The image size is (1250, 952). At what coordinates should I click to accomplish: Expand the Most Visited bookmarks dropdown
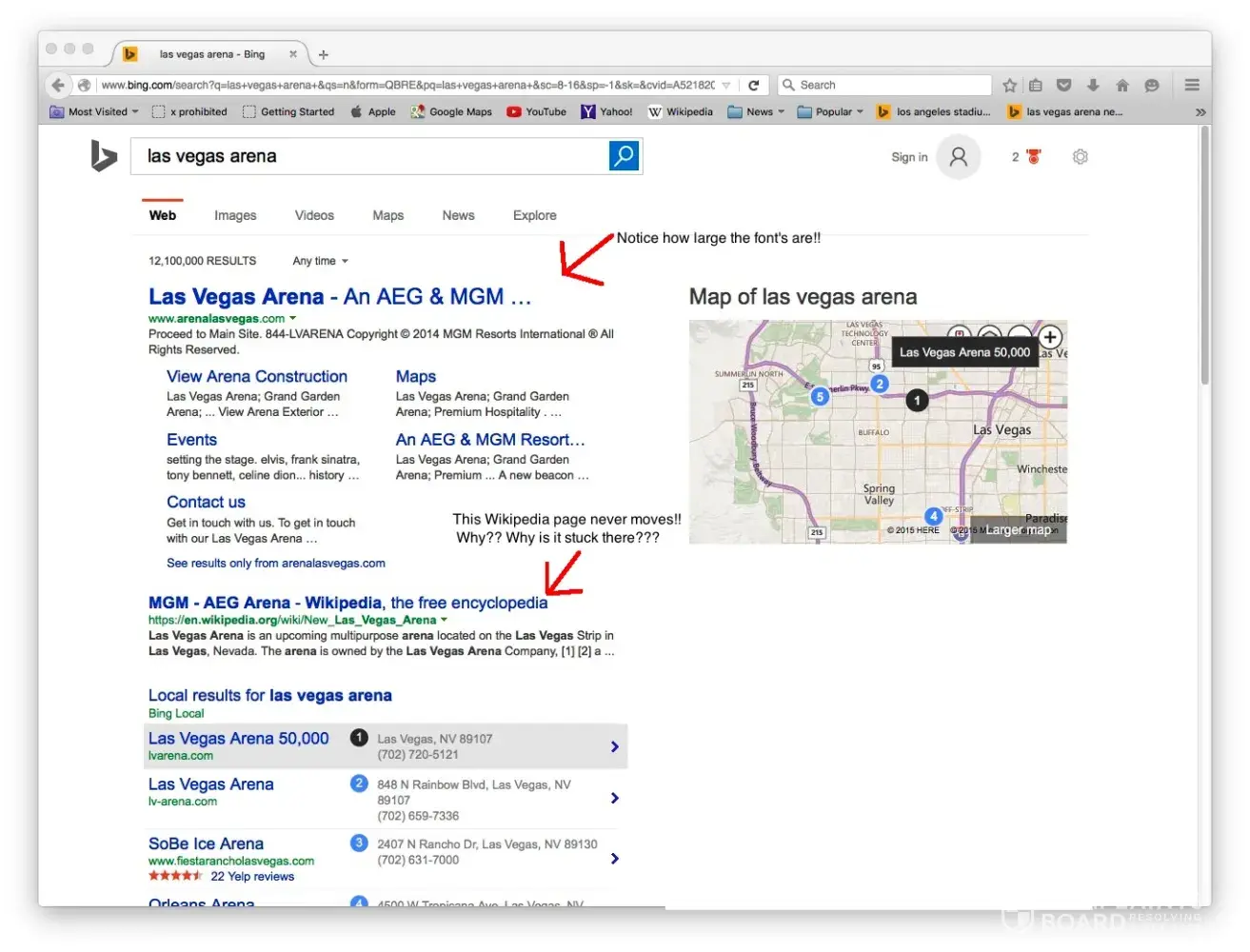94,111
